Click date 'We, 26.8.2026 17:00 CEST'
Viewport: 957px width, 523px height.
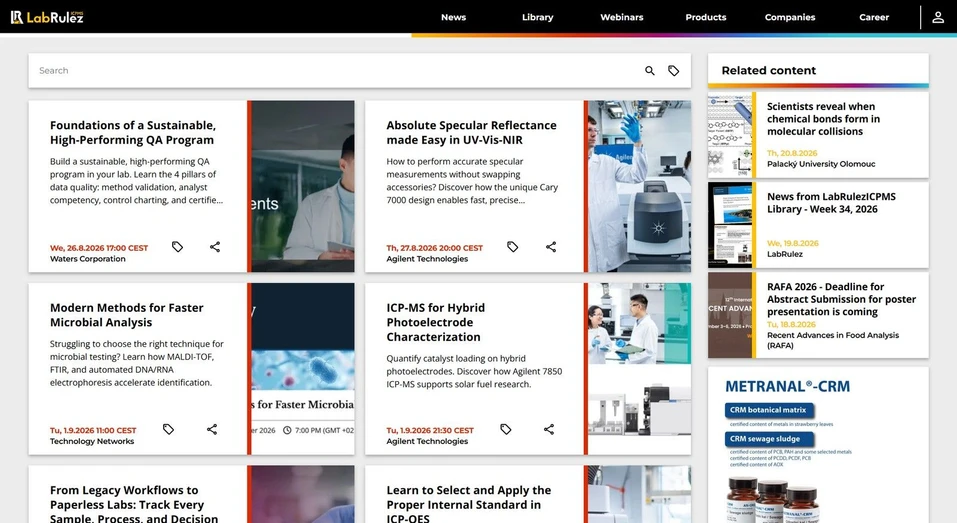(99, 248)
